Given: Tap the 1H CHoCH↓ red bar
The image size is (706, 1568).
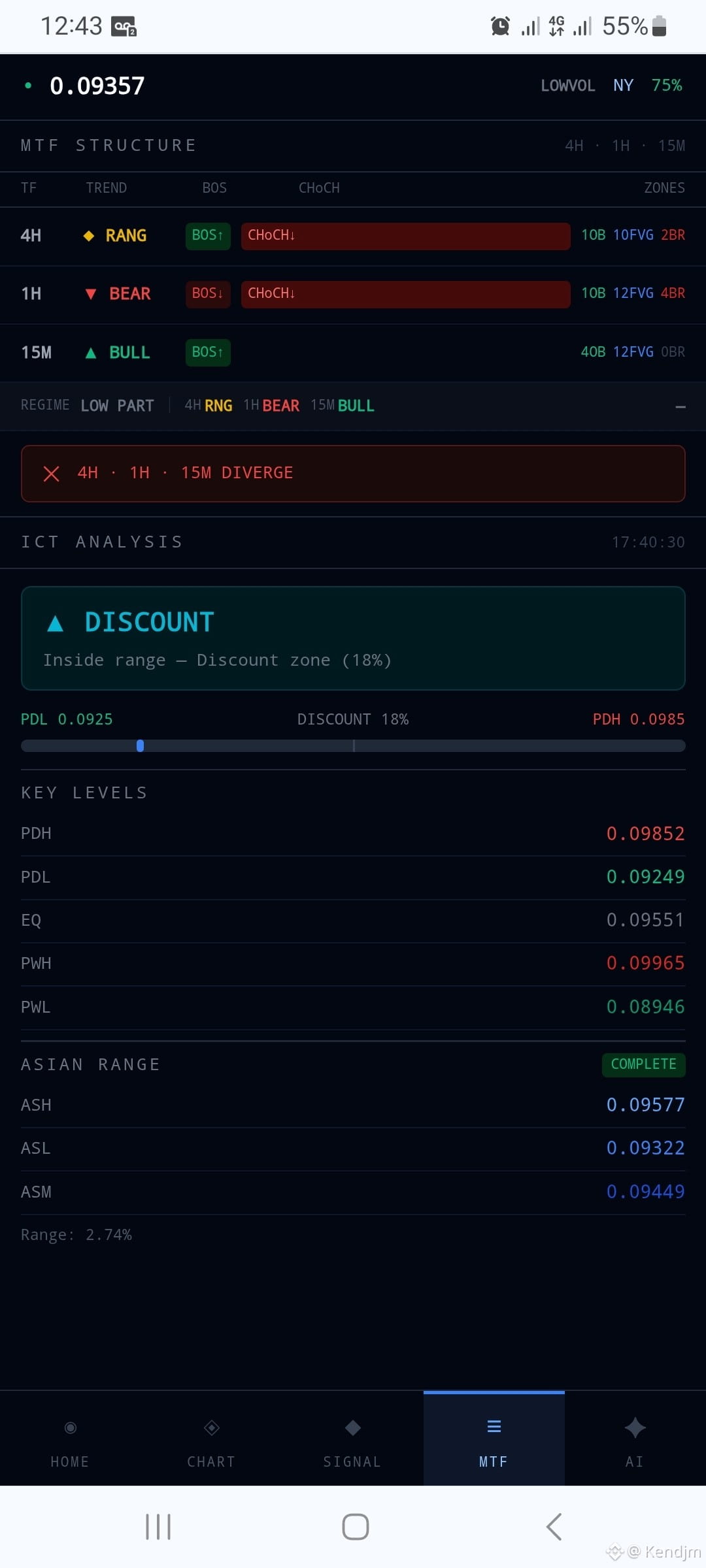Looking at the screenshot, I should 405,294.
